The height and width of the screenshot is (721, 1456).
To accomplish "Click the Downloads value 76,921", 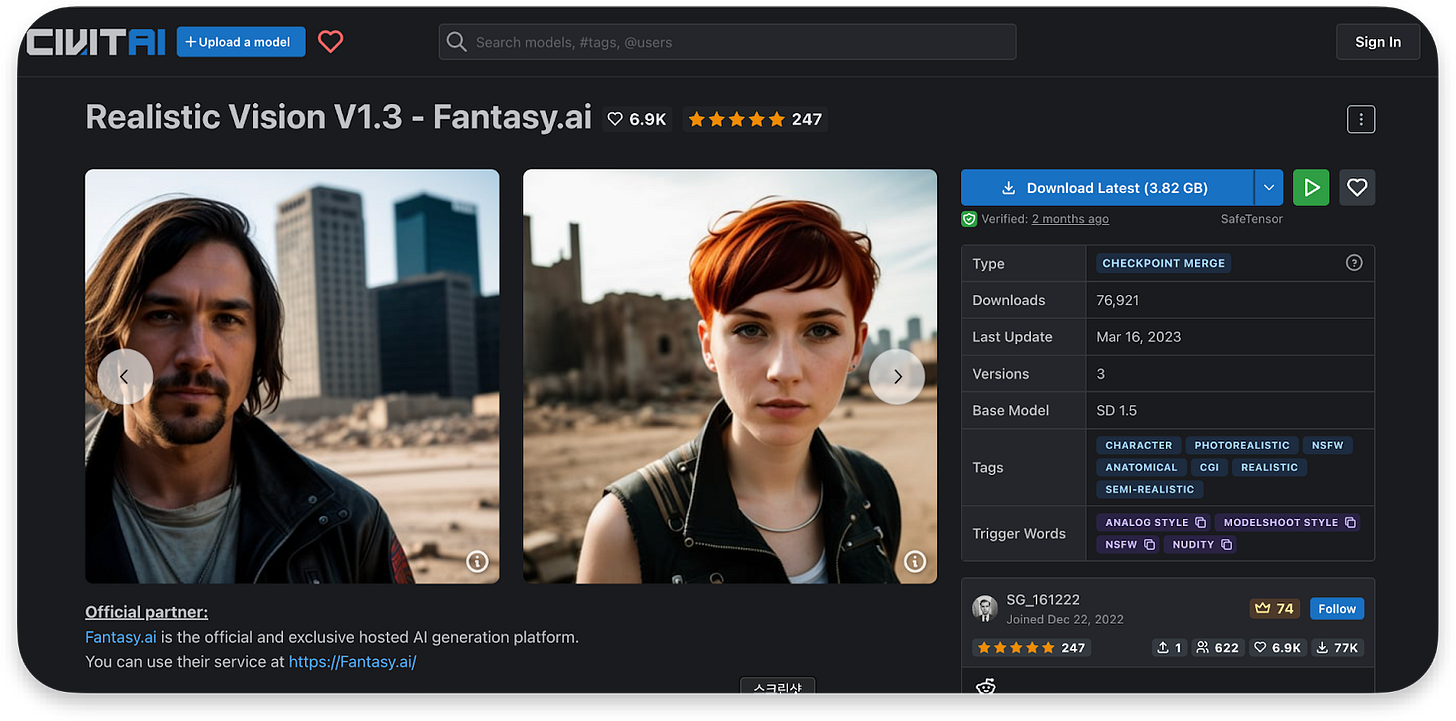I will point(1118,300).
